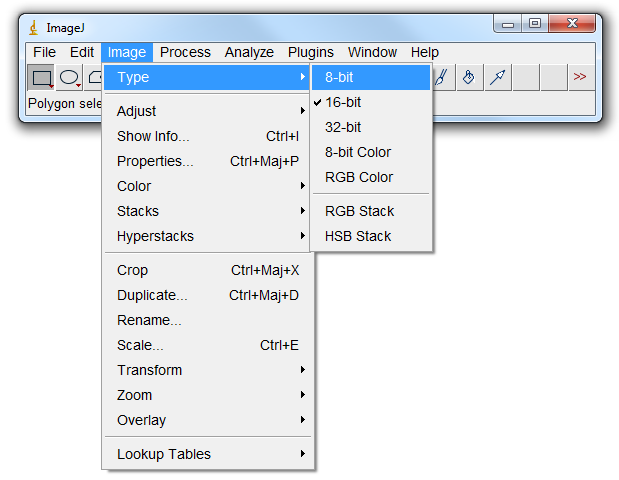Click the partly hidden tool left of Flood Fill
The image size is (619, 480).
click(442, 77)
